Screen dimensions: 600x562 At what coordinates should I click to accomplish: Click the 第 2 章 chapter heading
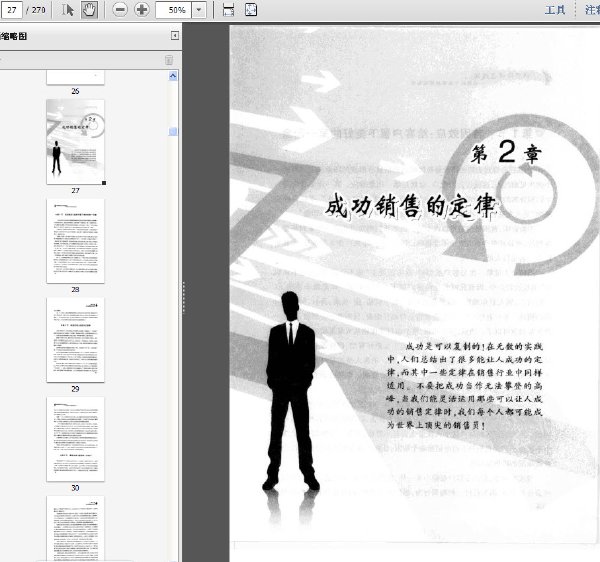pos(506,153)
